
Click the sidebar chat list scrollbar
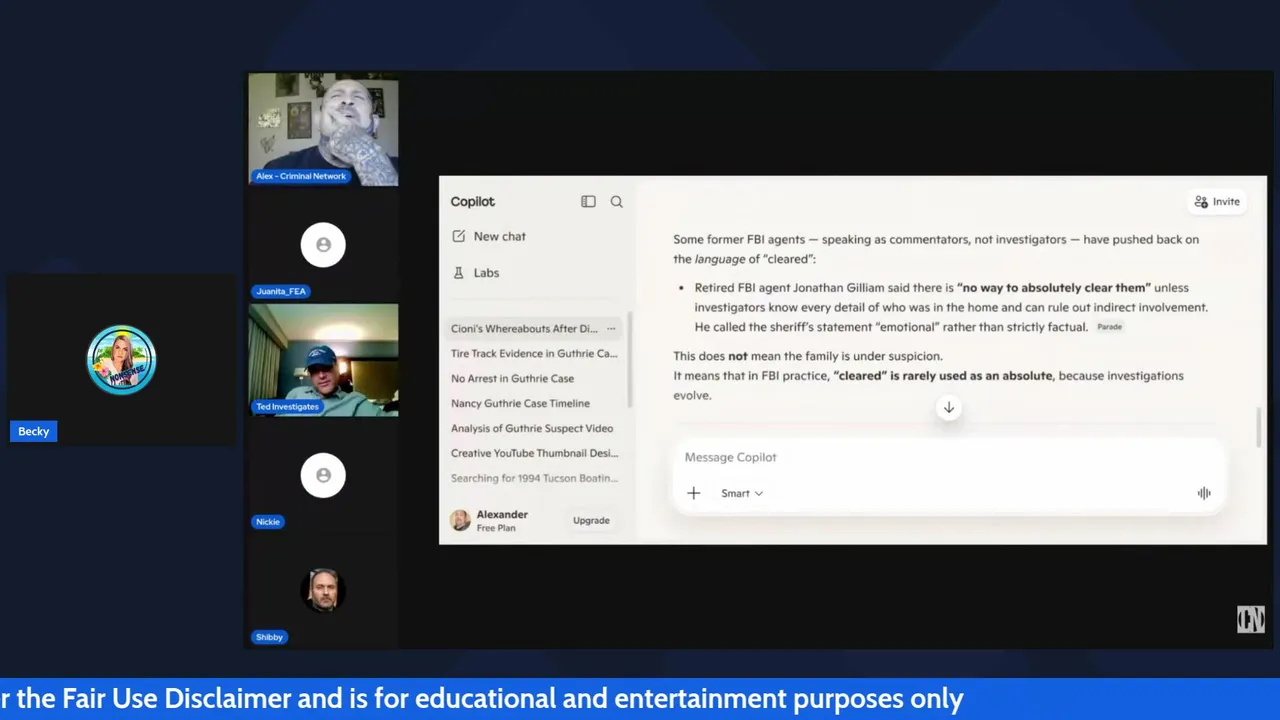(x=630, y=360)
